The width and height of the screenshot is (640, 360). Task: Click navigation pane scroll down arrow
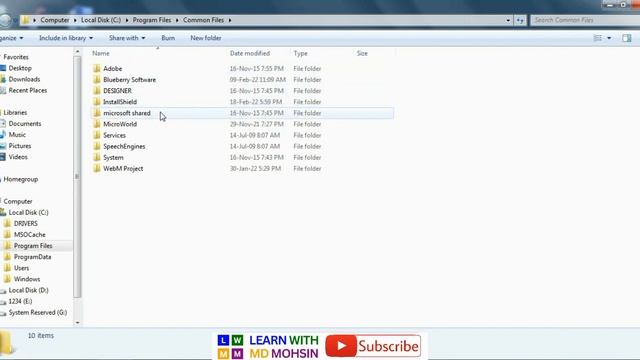pos(77,322)
